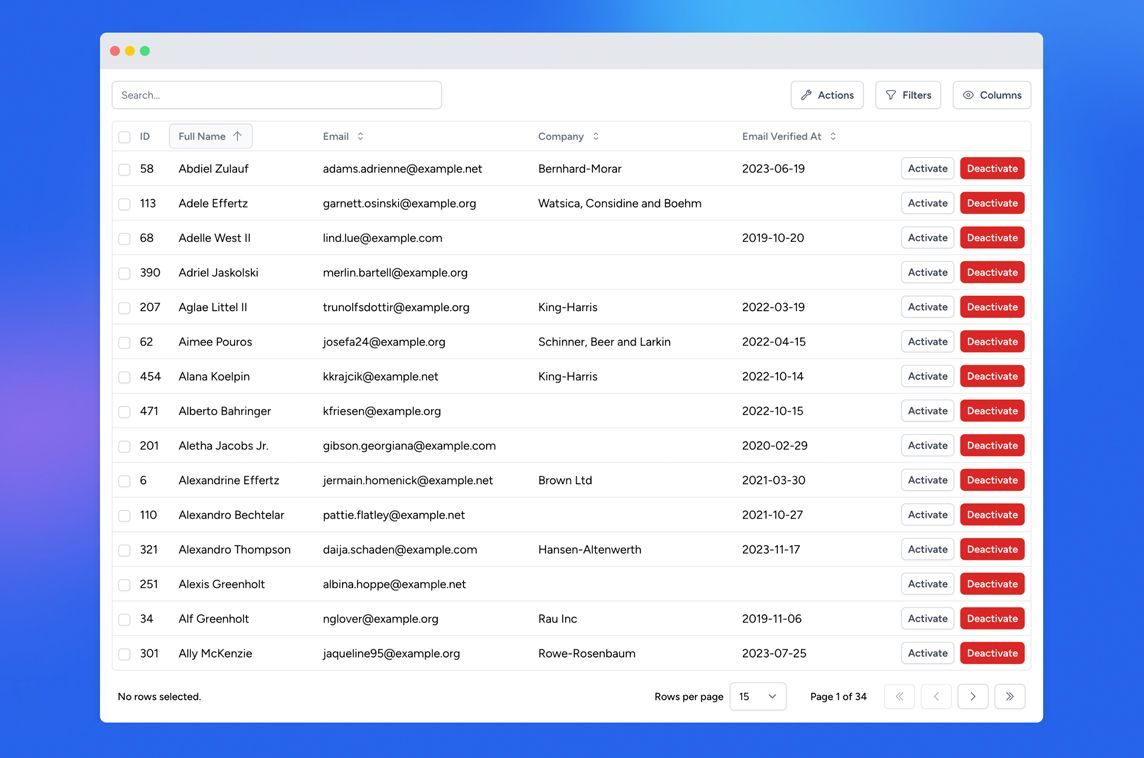Jump to the last page arrow

[1010, 696]
